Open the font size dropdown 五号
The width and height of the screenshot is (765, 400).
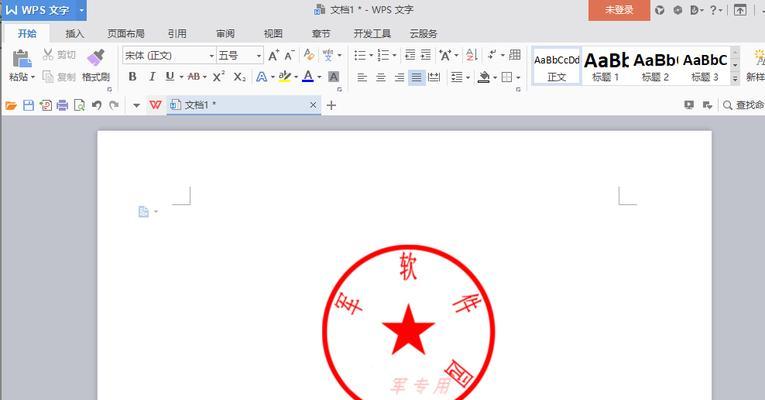tap(259, 56)
